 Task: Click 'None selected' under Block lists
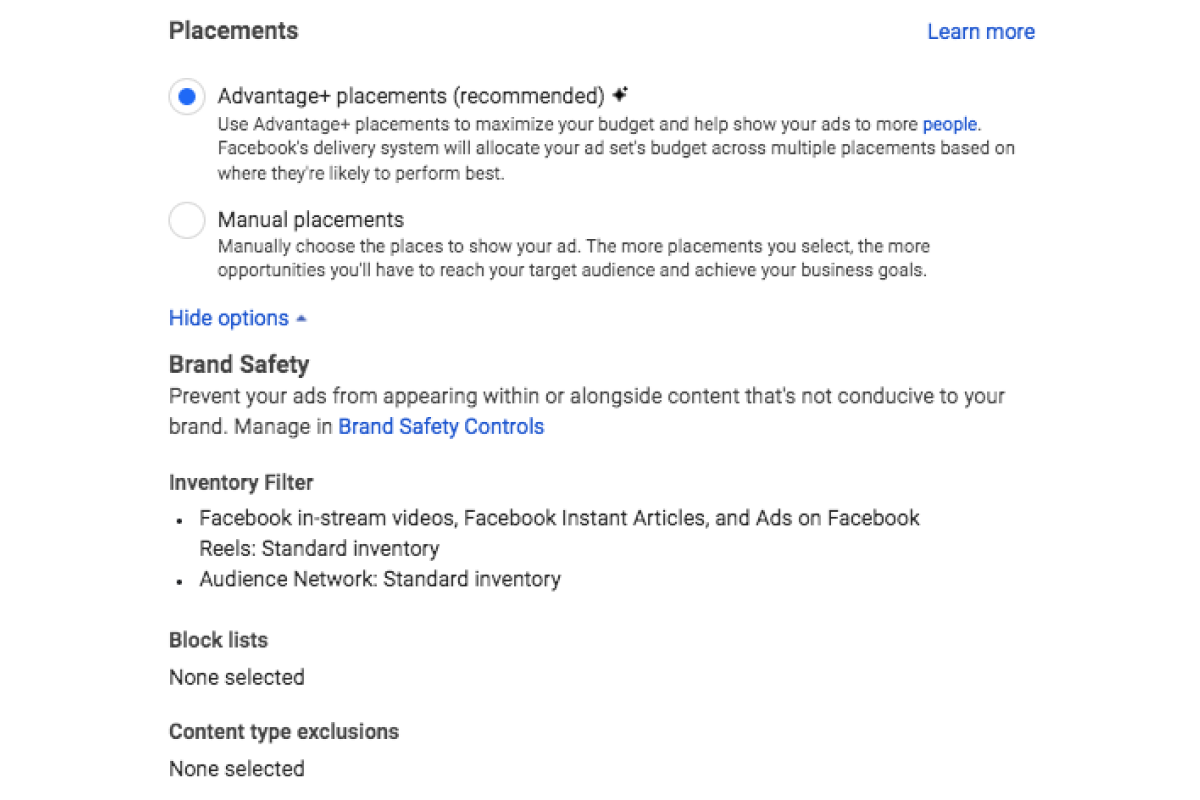237,677
